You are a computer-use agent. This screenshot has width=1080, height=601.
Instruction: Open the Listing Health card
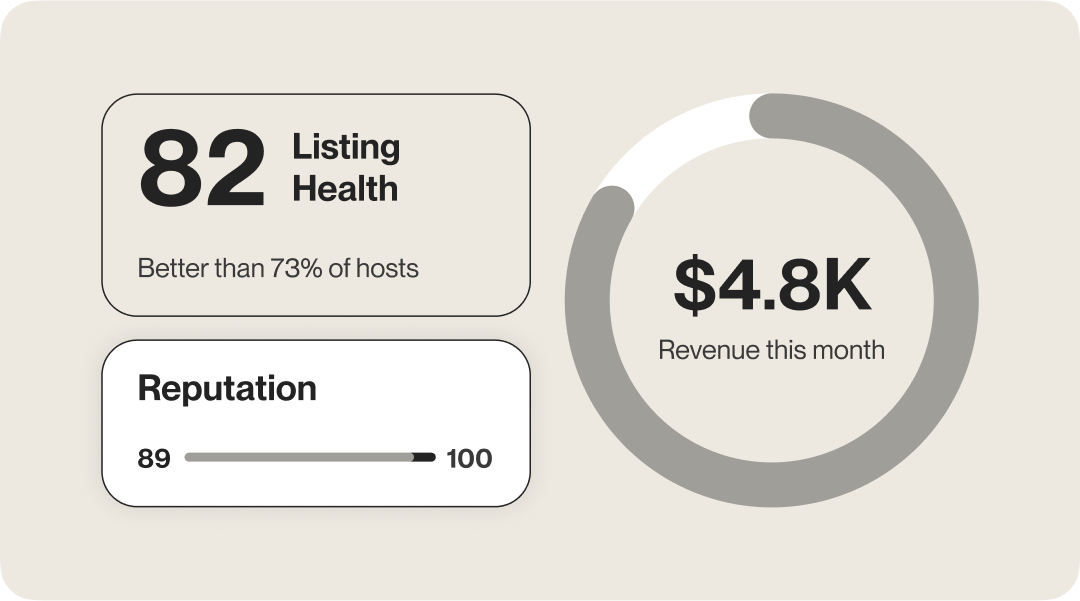point(316,205)
